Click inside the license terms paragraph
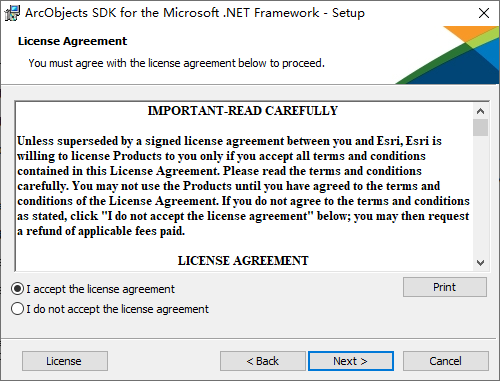Viewport: 500px width, 381px height. [243, 186]
